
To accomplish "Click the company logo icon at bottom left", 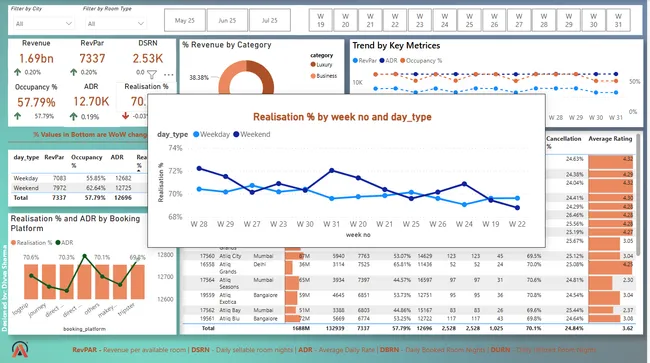I will pyautogui.click(x=20, y=349).
